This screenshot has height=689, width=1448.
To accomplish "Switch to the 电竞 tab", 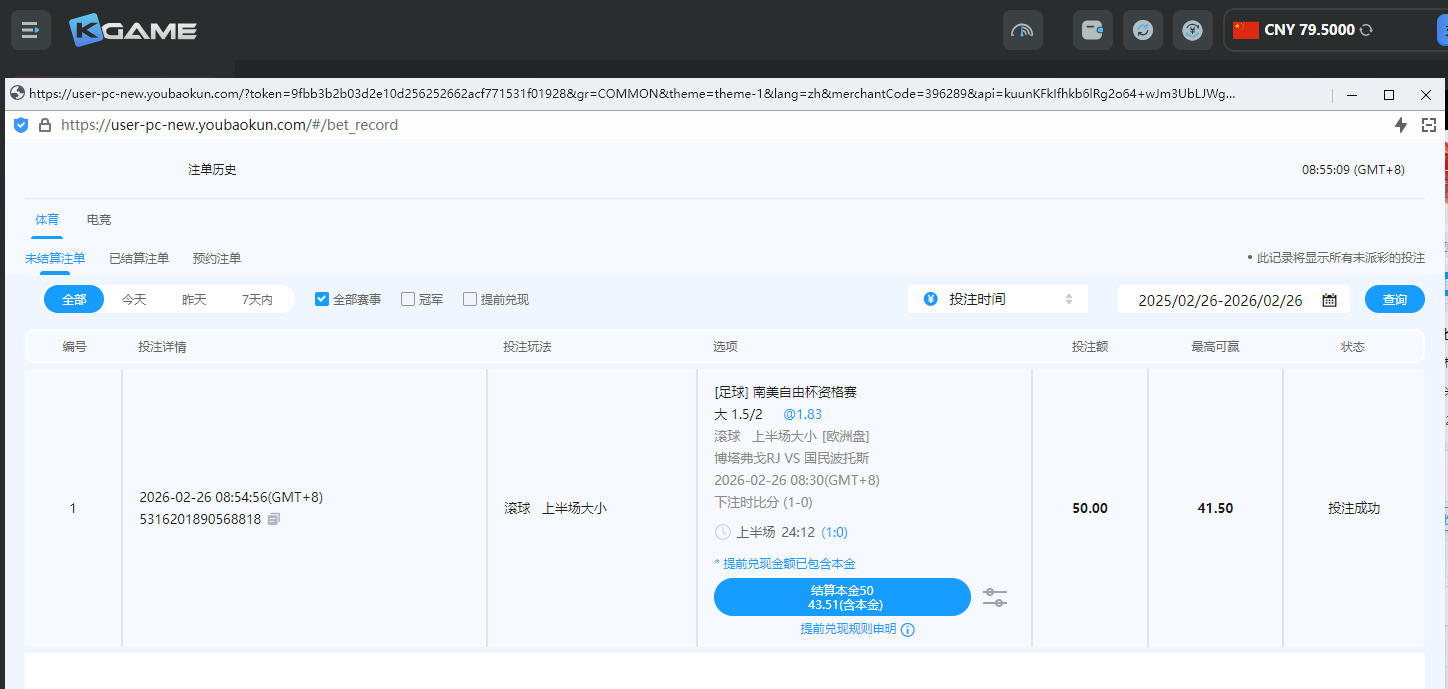I will click(x=99, y=219).
